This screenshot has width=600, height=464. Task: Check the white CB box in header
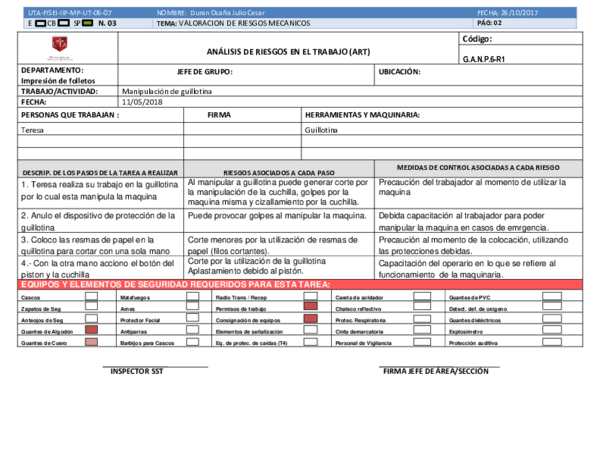(64, 23)
